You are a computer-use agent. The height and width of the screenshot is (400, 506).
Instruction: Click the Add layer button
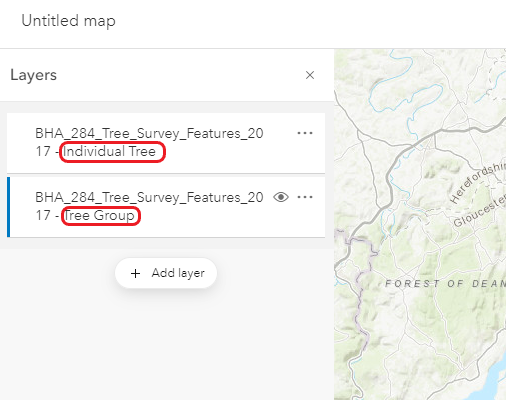coord(166,273)
